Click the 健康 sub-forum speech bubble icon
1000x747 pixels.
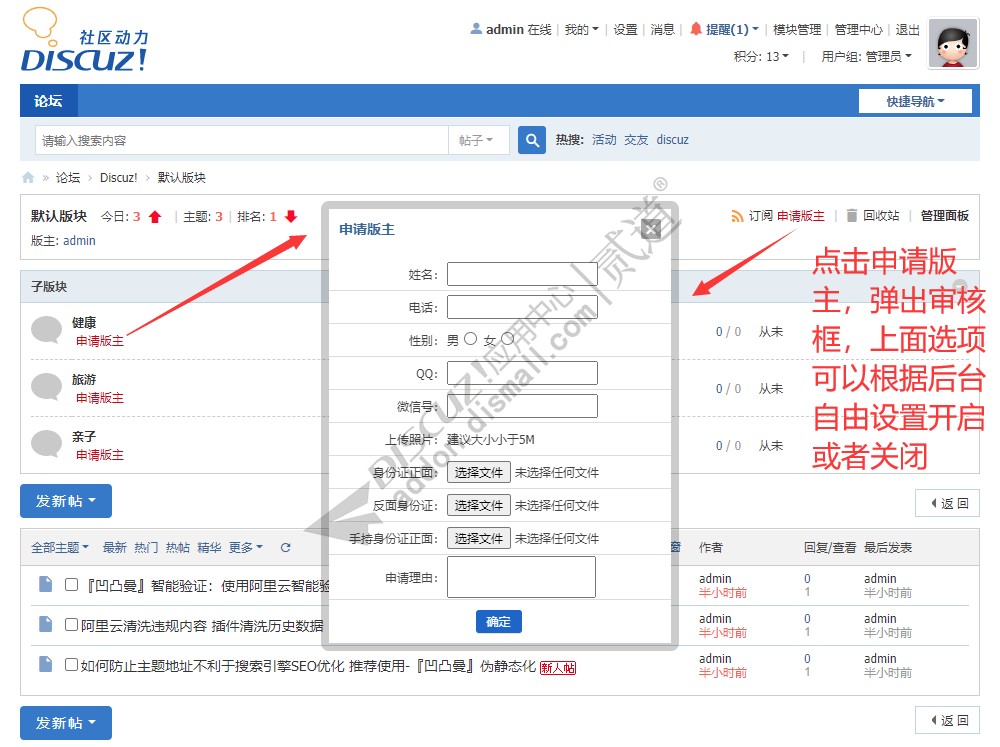(46, 330)
